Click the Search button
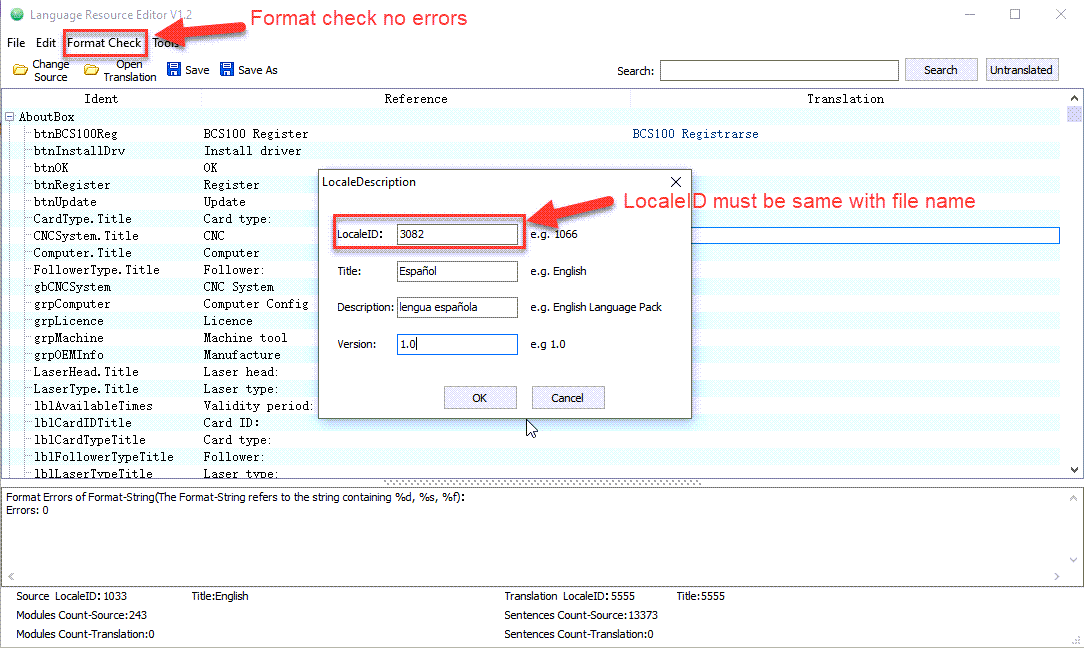The image size is (1084, 648). tap(941, 70)
